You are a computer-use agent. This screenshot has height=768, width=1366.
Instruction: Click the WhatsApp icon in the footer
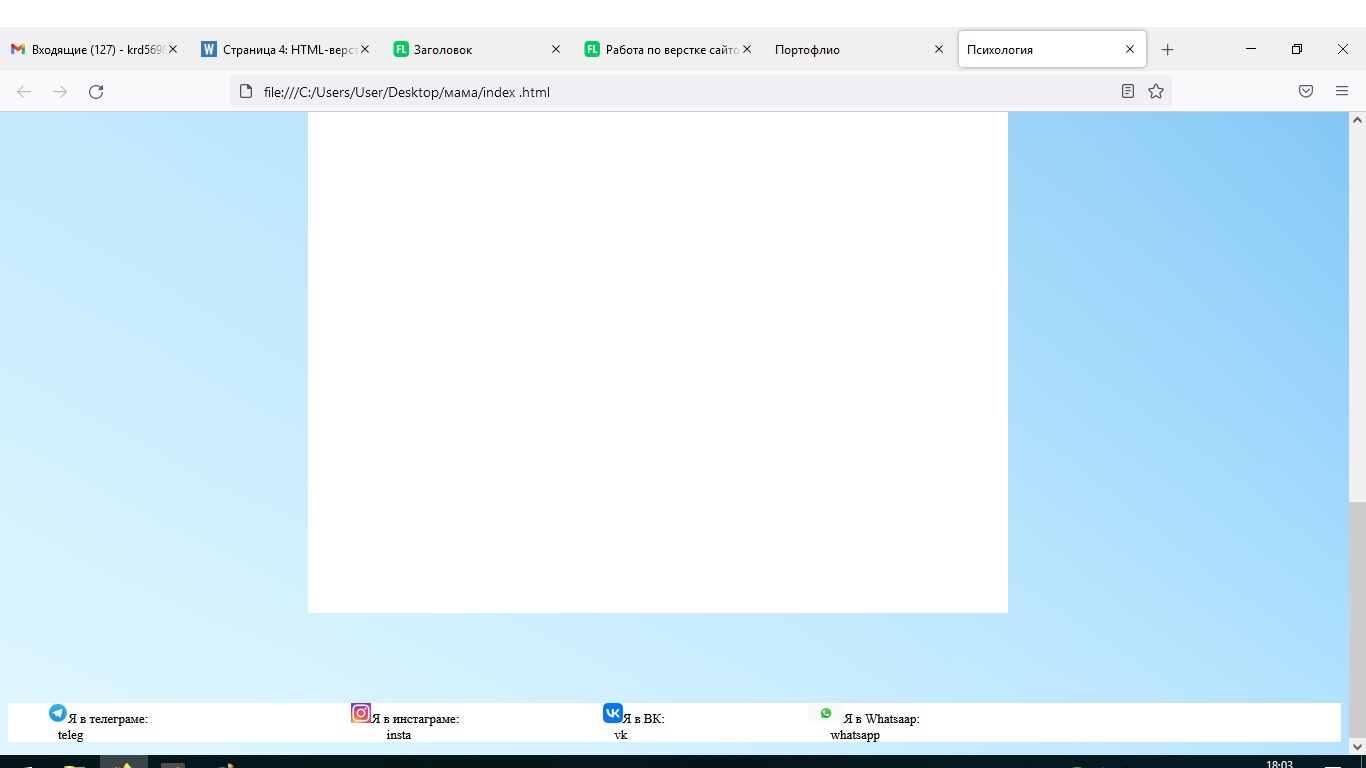coord(826,713)
